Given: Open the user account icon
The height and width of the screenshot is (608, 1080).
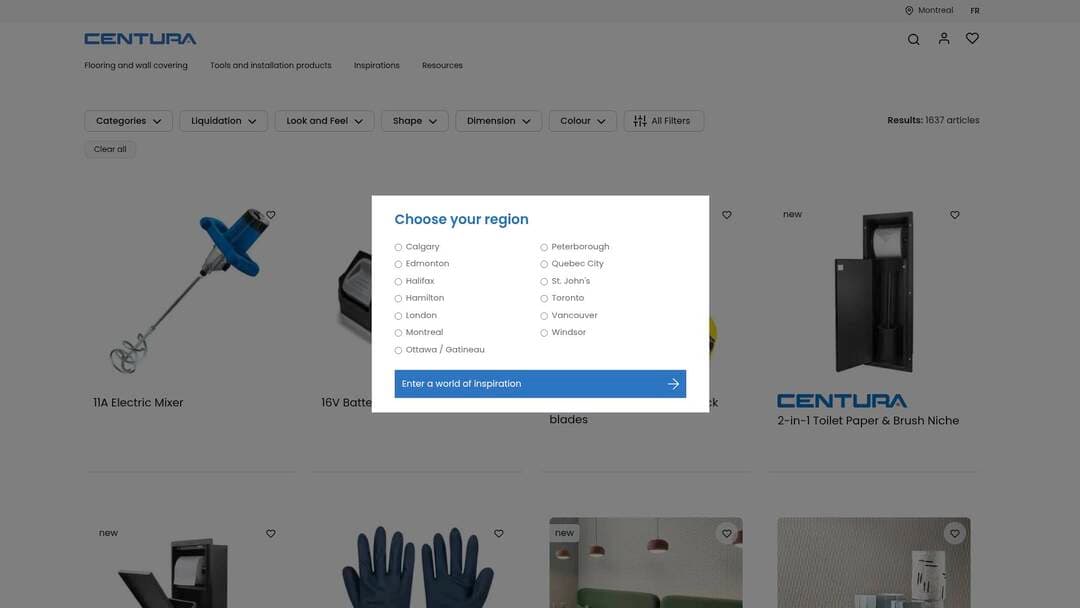Looking at the screenshot, I should point(943,39).
